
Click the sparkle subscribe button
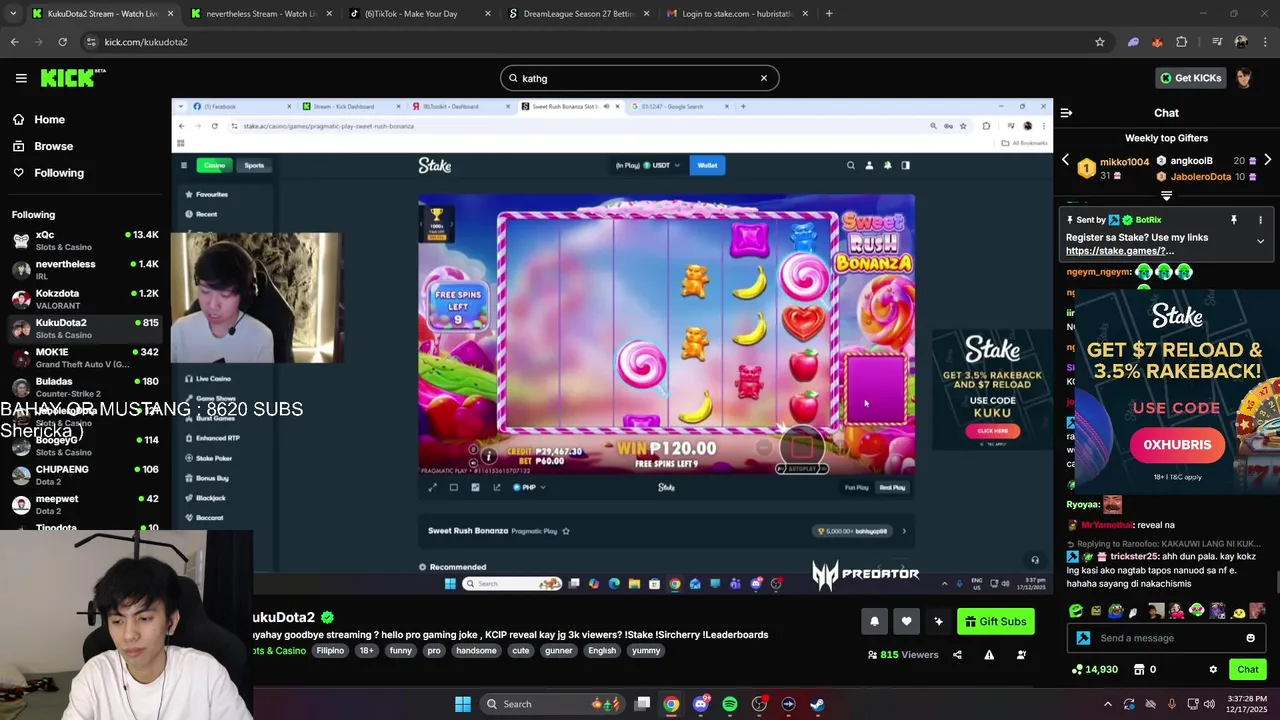938,621
